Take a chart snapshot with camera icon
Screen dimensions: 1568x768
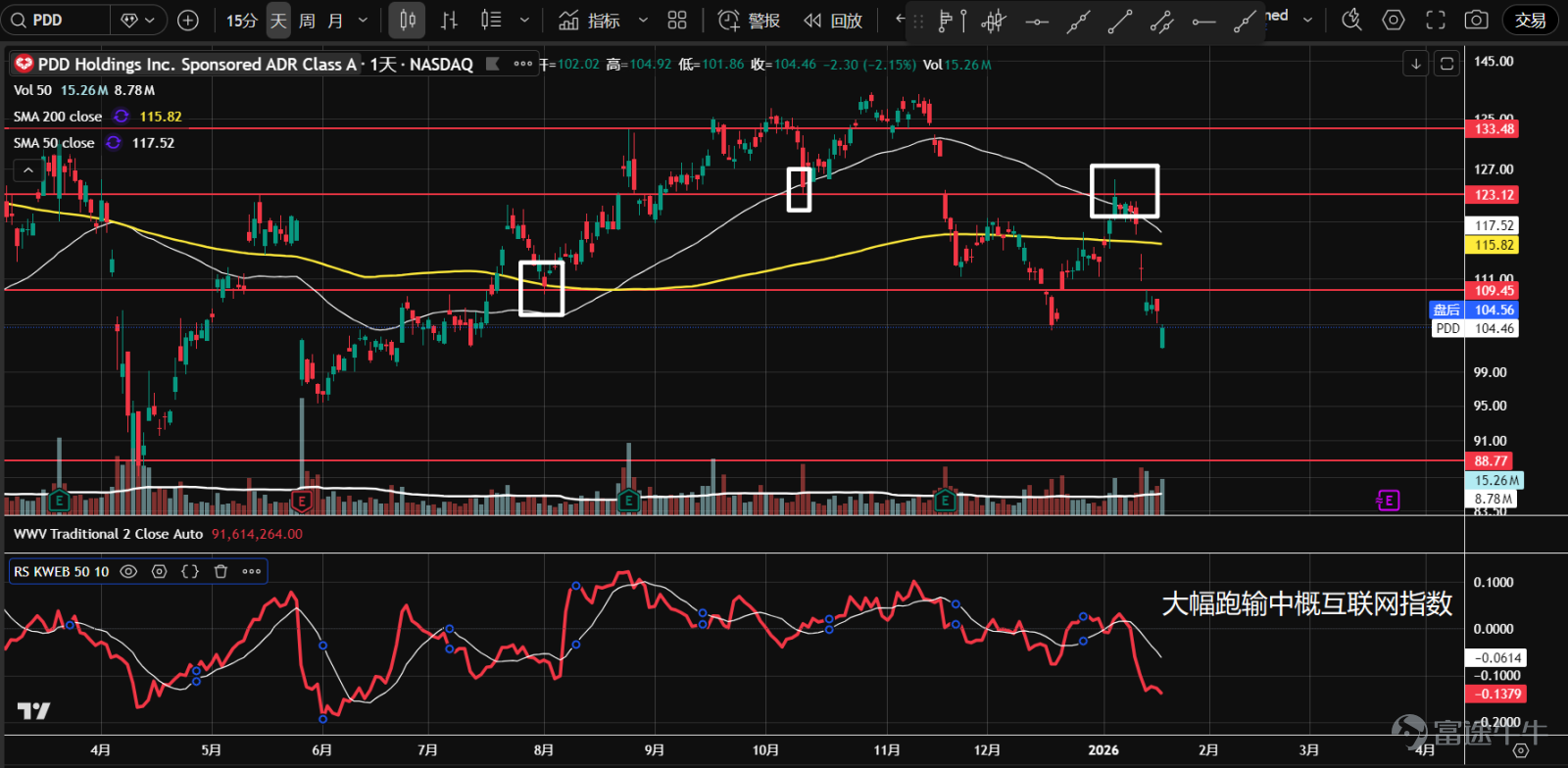point(1477,20)
